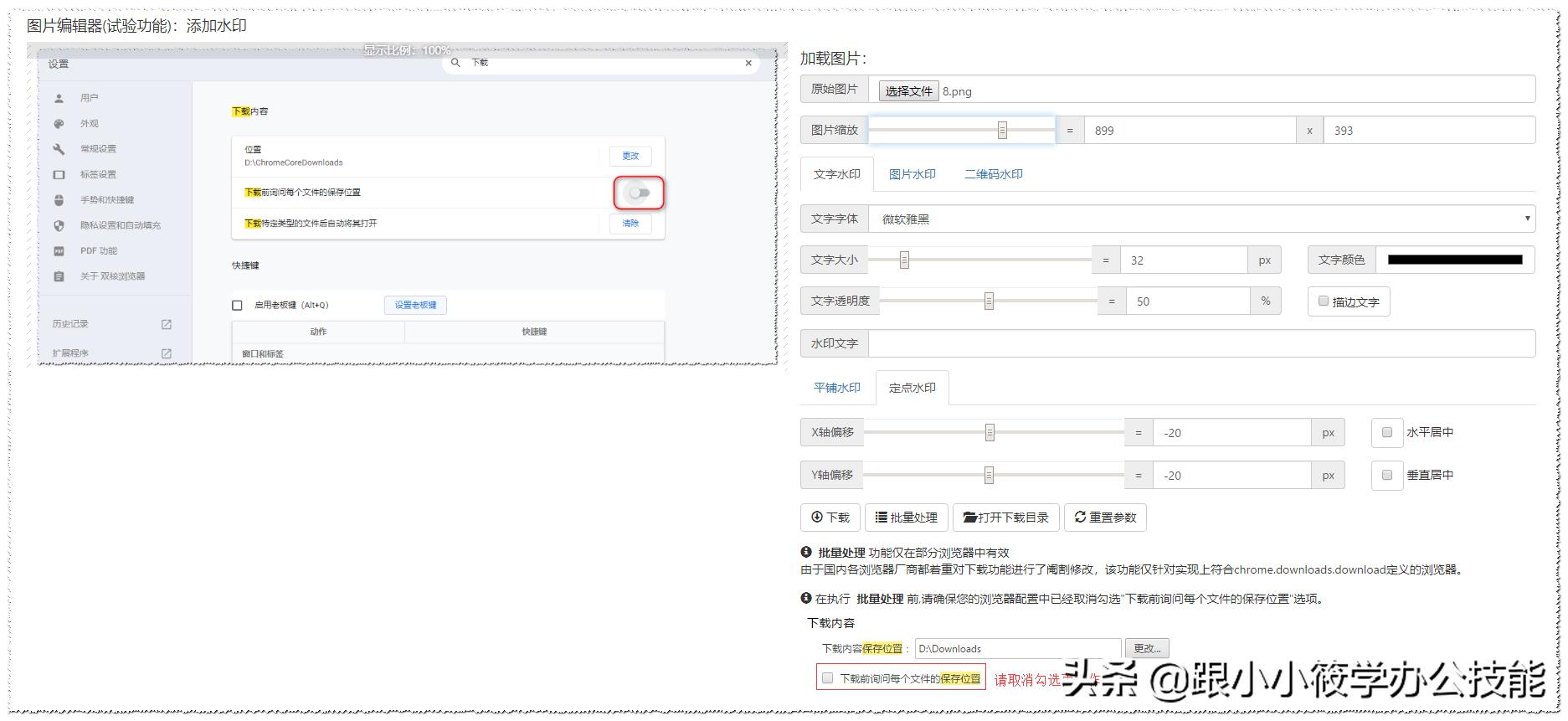Screen dimensions: 1568x721
Task: Select 关于 双核浏览器 in the preview sidebar
Action: pos(112,276)
